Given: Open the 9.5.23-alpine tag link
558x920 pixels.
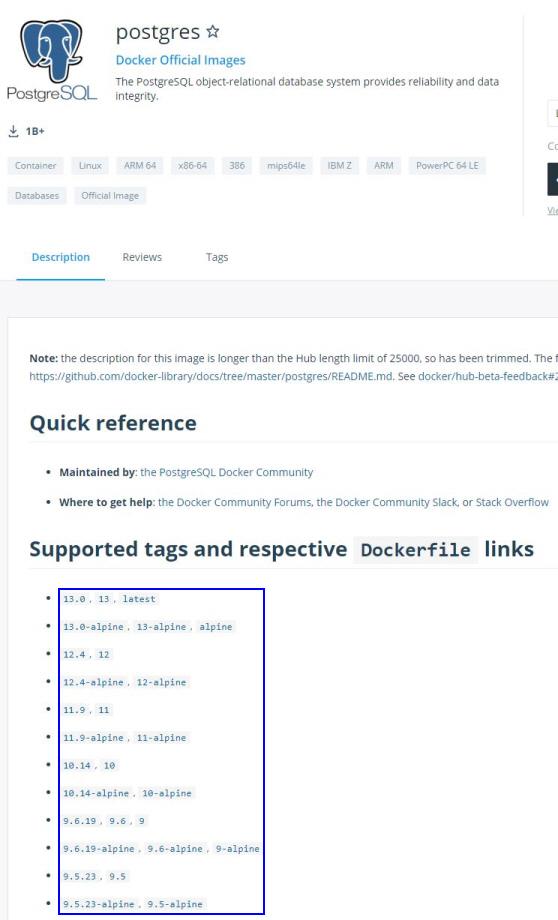Looking at the screenshot, I should click(x=99, y=904).
